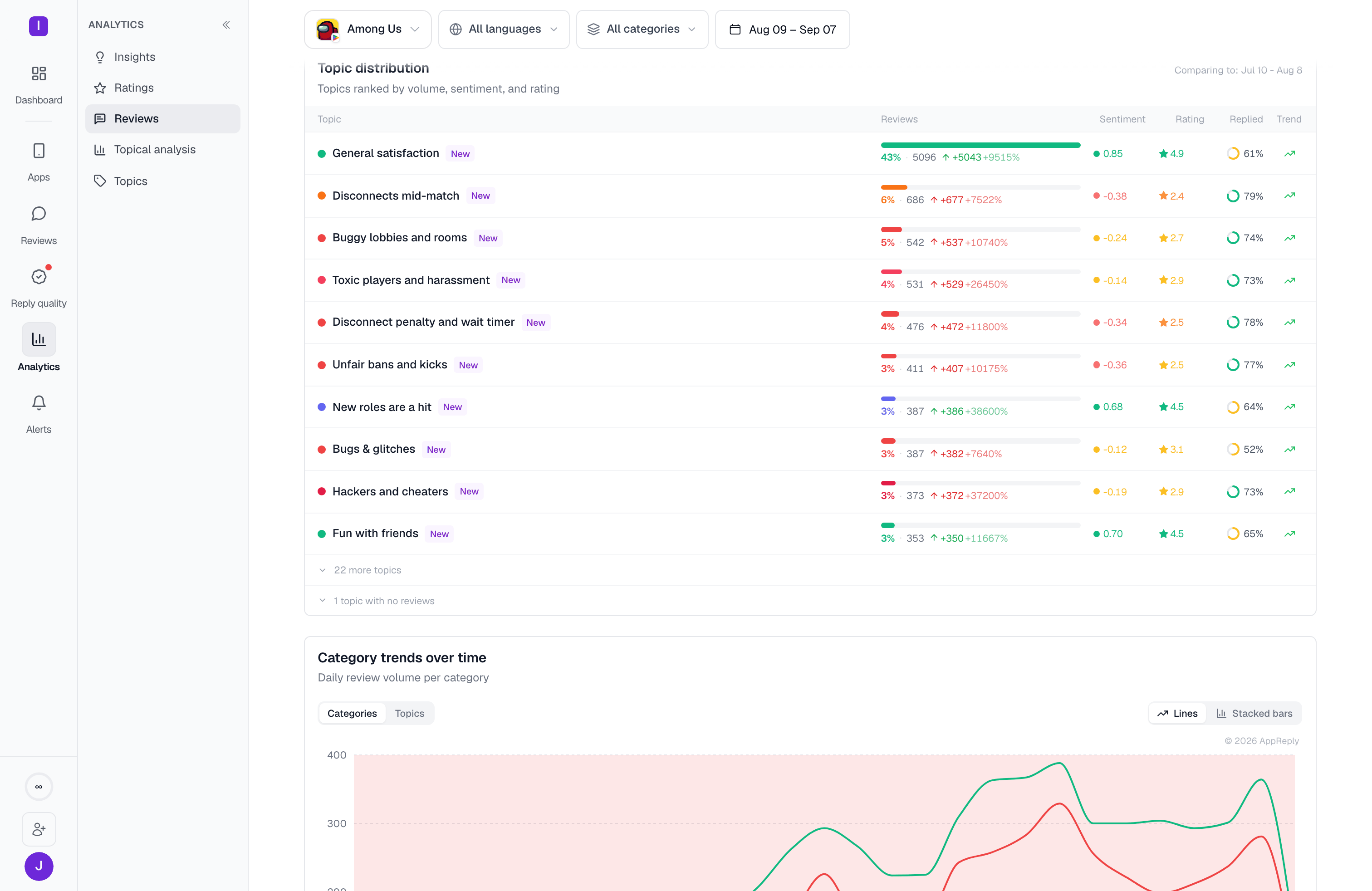Click the green General satisfaction volume bar
The height and width of the screenshot is (891, 1372).
(980, 145)
